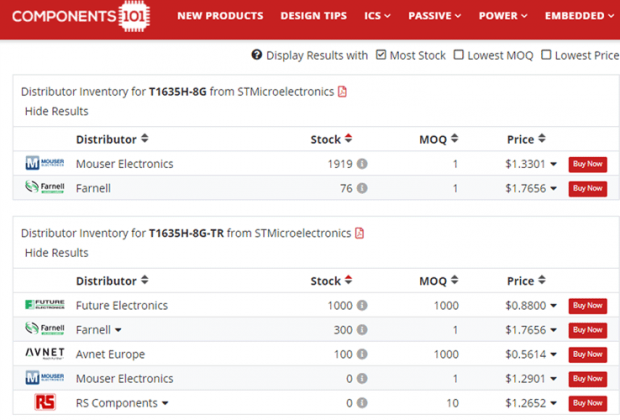Buy Now from Farnell with 300 stock
This screenshot has height=420, width=620.
click(588, 330)
